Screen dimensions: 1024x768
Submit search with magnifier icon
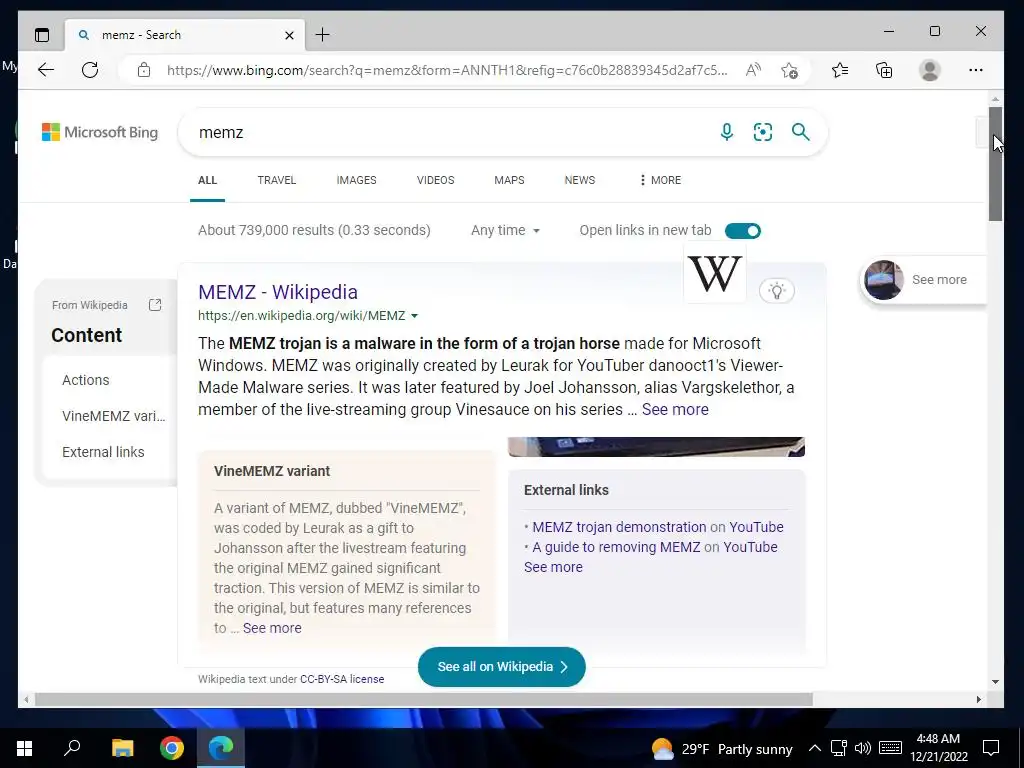pos(801,132)
